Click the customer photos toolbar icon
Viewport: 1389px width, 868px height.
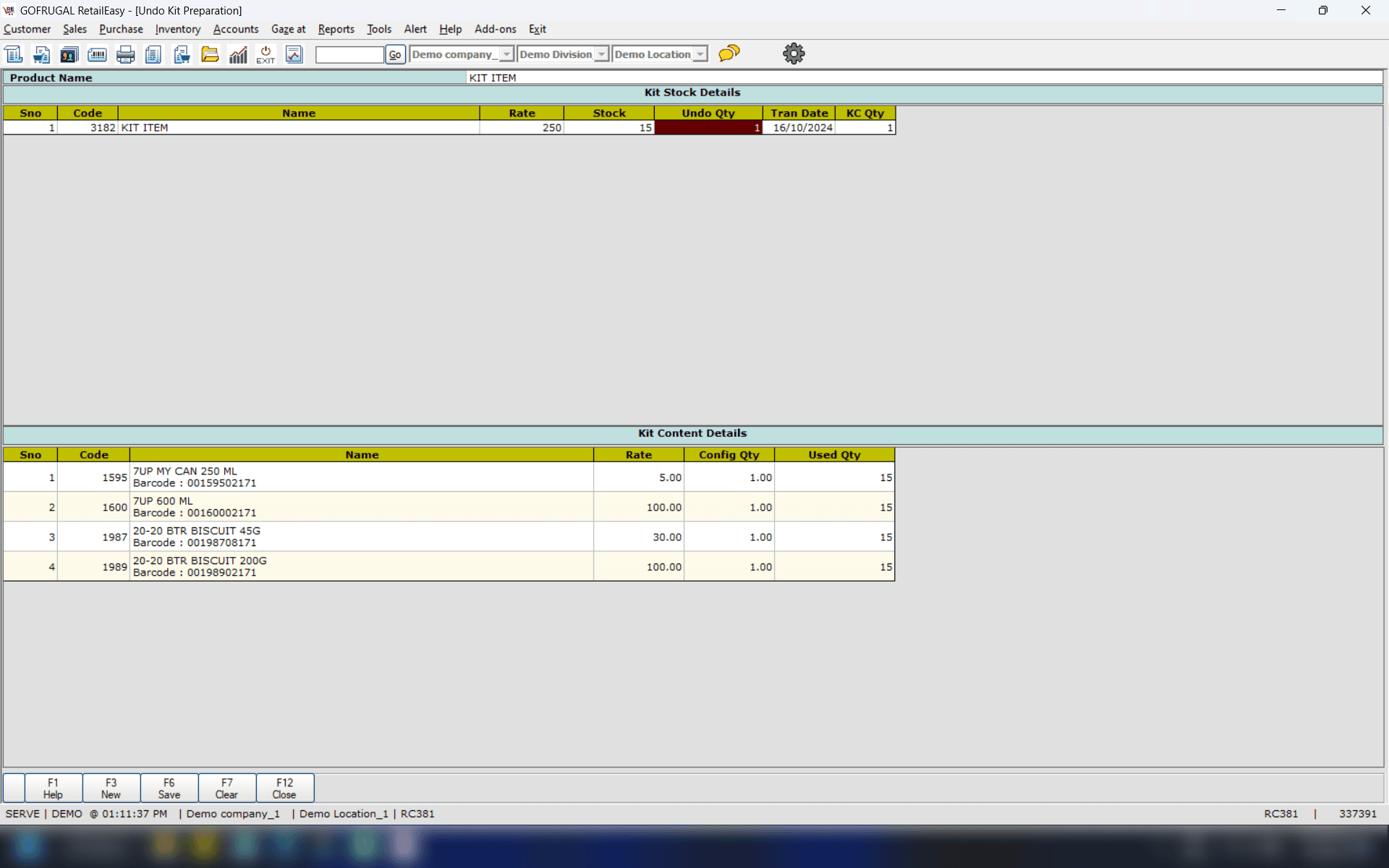69,54
